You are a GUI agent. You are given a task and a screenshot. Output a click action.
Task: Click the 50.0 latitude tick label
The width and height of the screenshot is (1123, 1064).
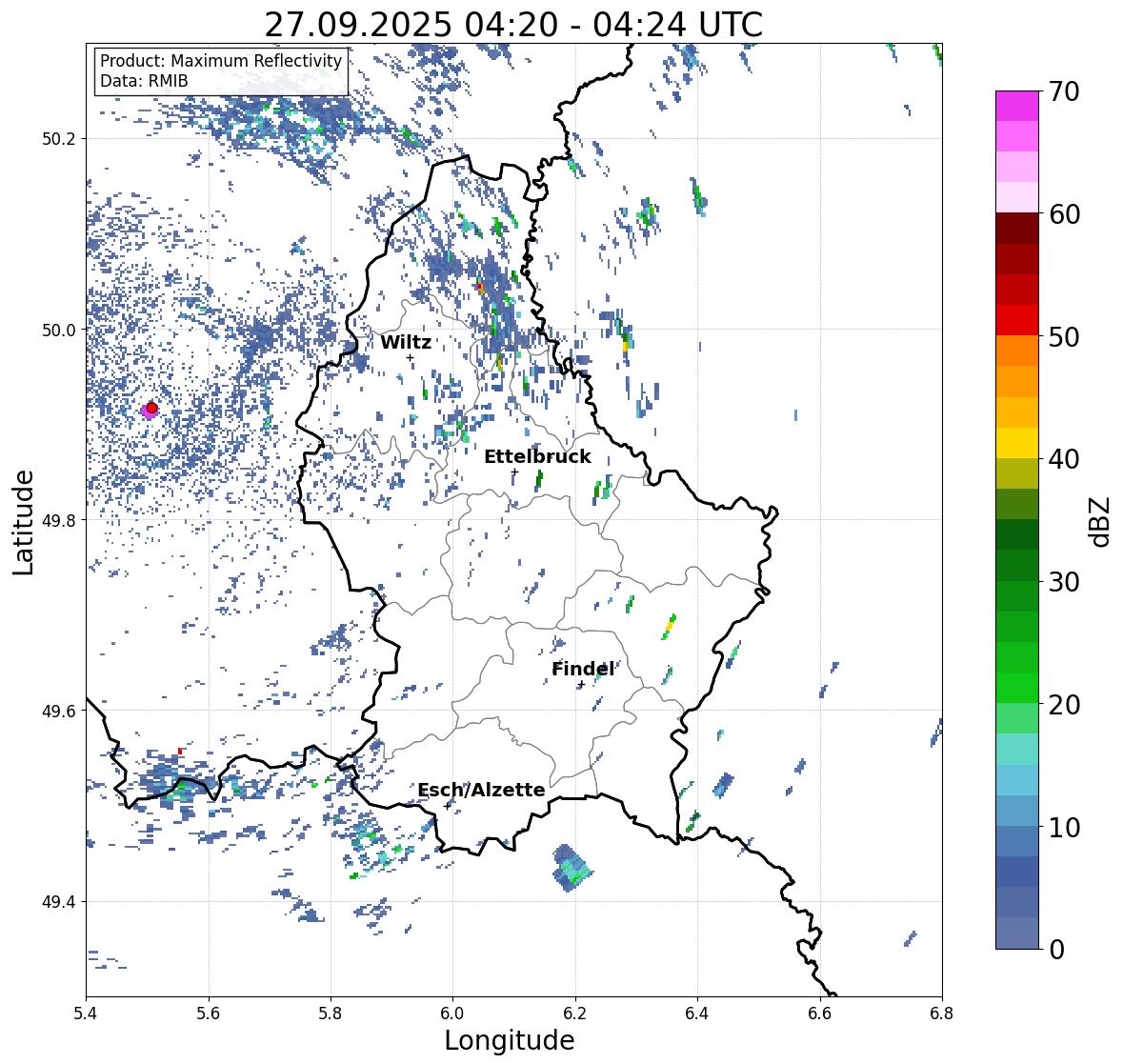pyautogui.click(x=59, y=330)
